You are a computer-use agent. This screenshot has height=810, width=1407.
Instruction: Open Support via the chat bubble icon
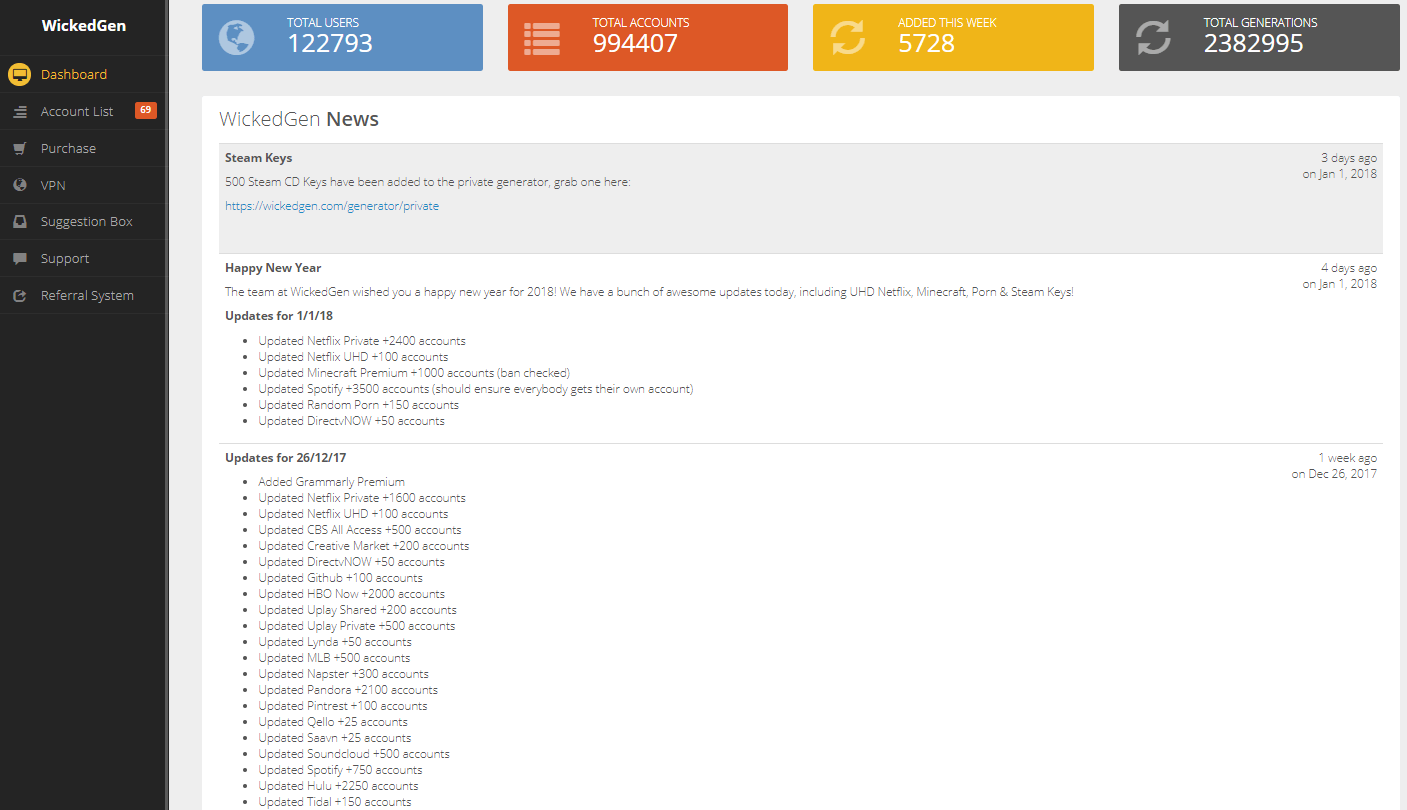(x=19, y=258)
